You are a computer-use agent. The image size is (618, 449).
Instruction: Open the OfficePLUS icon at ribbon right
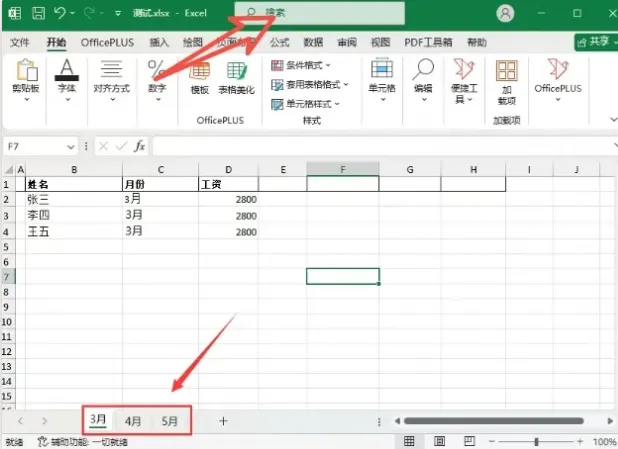click(x=558, y=80)
